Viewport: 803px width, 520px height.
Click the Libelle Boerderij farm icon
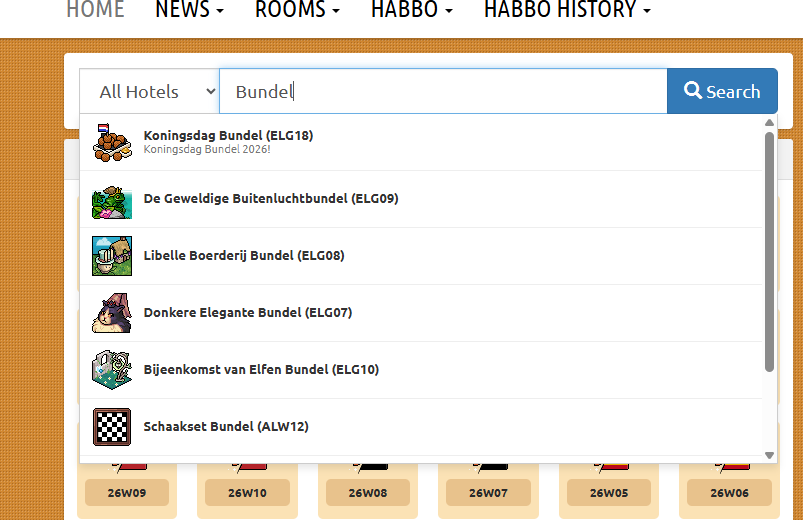[x=112, y=256]
